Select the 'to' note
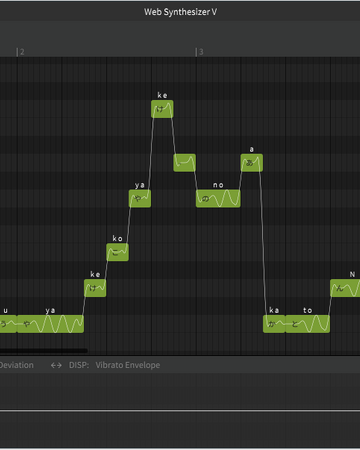 [308, 324]
